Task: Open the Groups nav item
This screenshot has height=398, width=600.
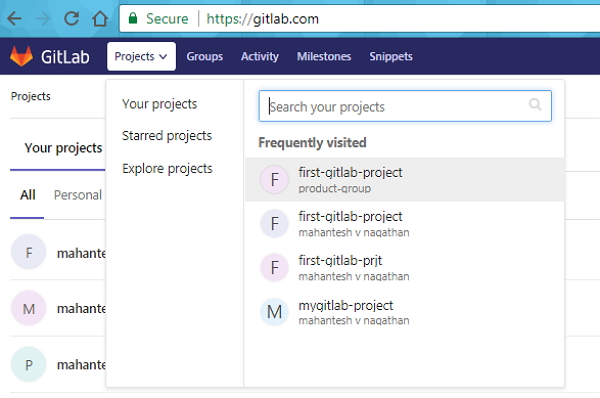Action: coord(205,57)
